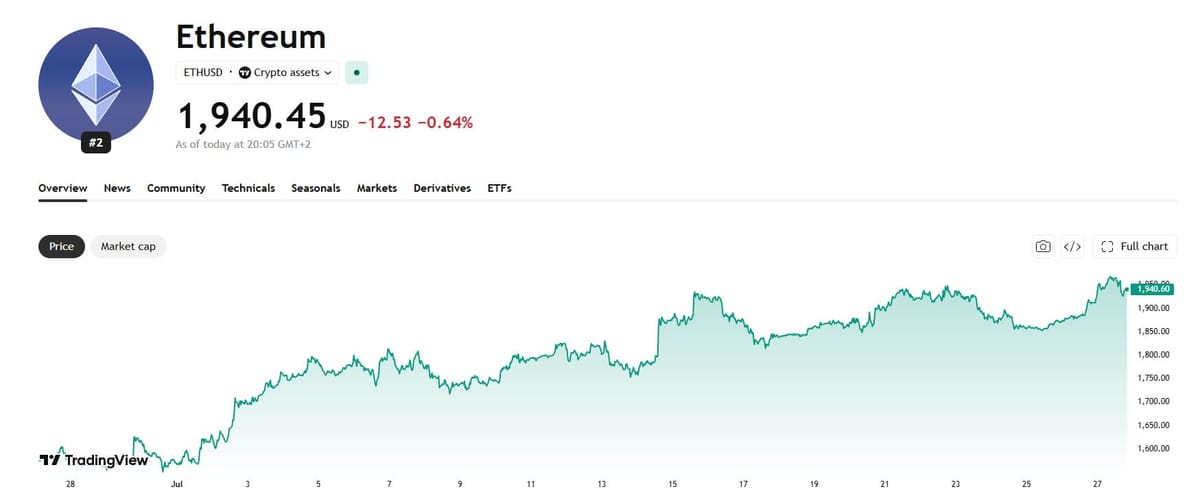Click the 1,940.60 current price label

coord(1154,289)
